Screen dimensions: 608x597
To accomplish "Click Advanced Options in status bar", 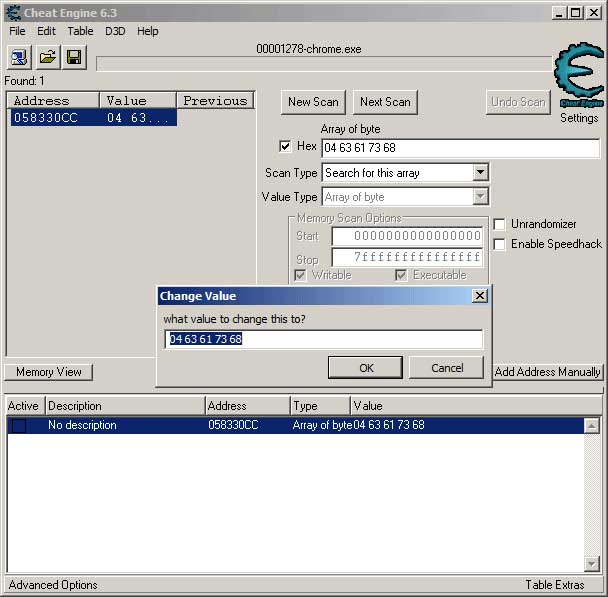I will [x=53, y=585].
